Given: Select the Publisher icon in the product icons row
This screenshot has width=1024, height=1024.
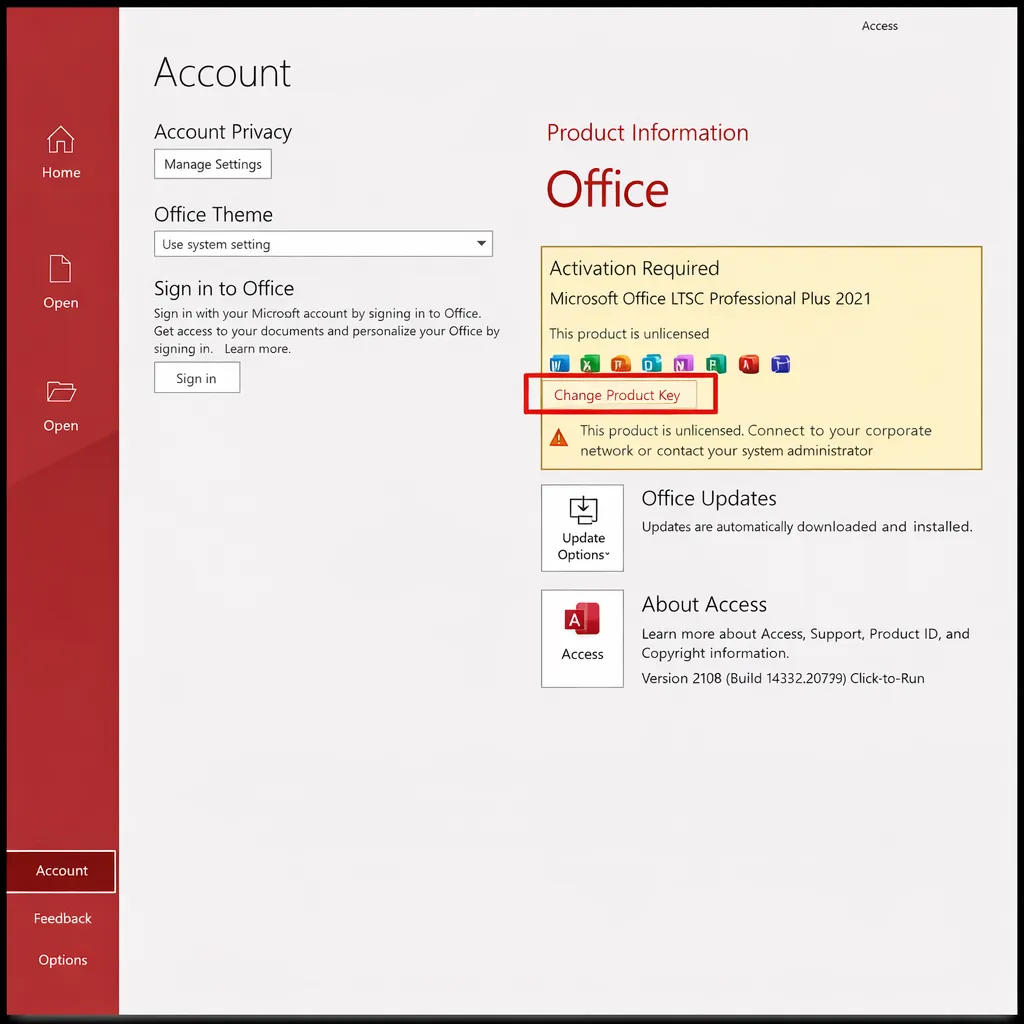Looking at the screenshot, I should pyautogui.click(x=714, y=364).
